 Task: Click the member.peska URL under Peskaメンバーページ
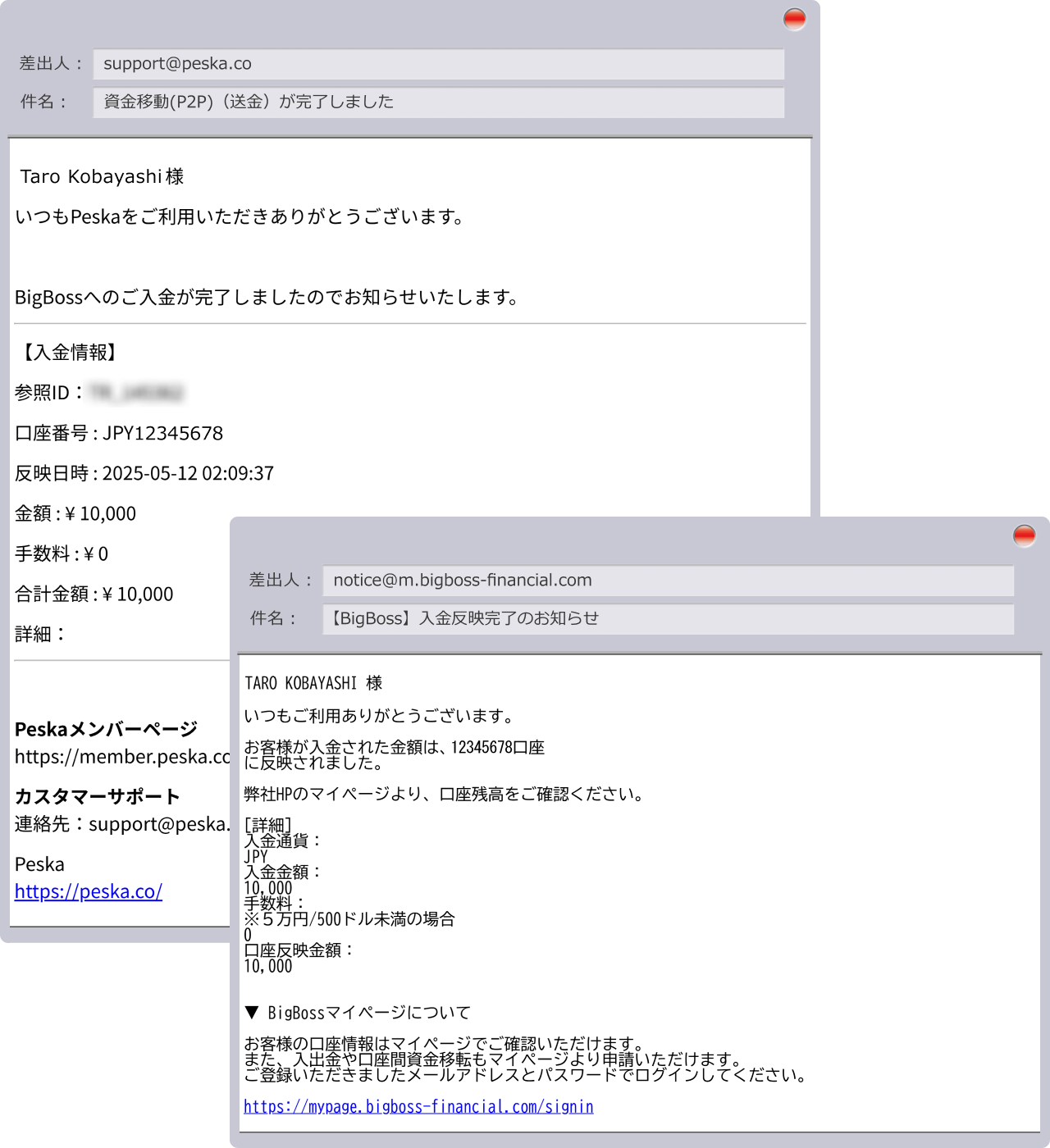click(x=121, y=756)
